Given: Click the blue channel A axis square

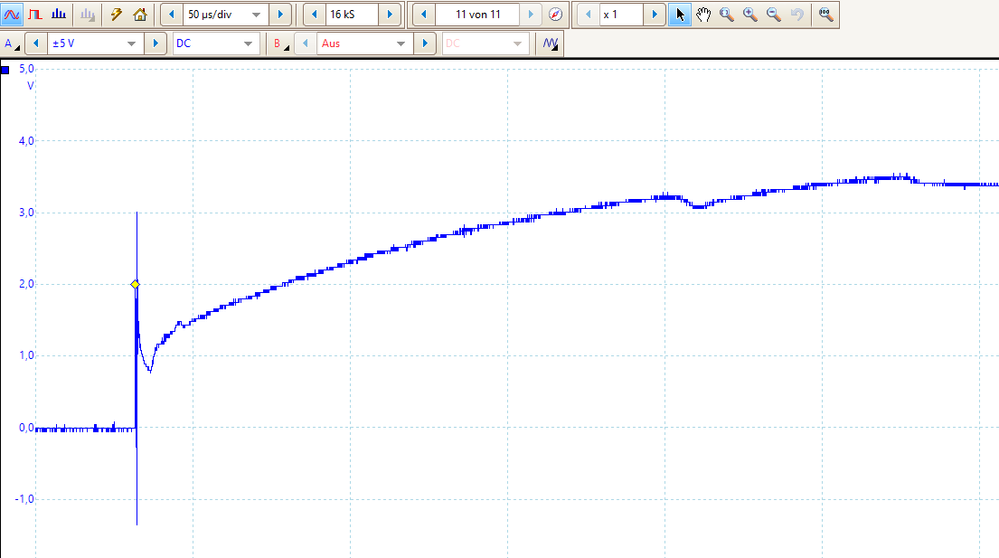Looking at the screenshot, I should point(5,69).
